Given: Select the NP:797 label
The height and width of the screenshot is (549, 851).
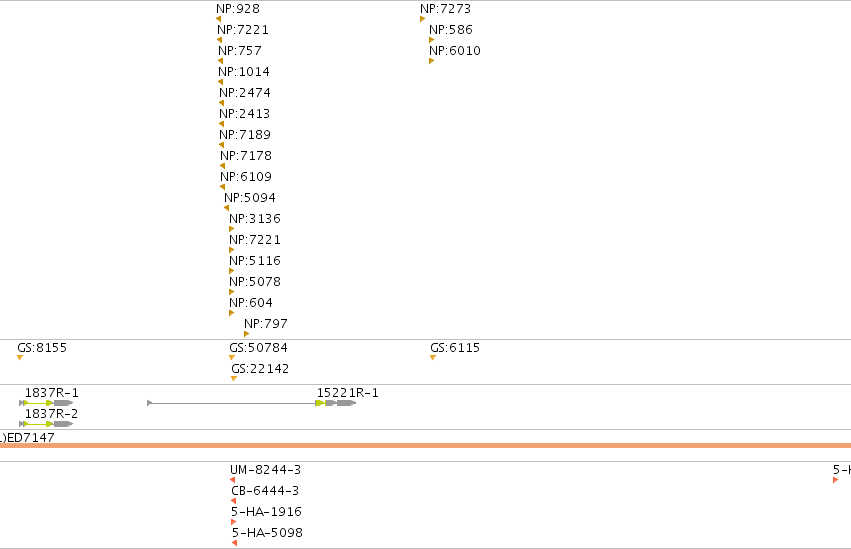Looking at the screenshot, I should [266, 324].
